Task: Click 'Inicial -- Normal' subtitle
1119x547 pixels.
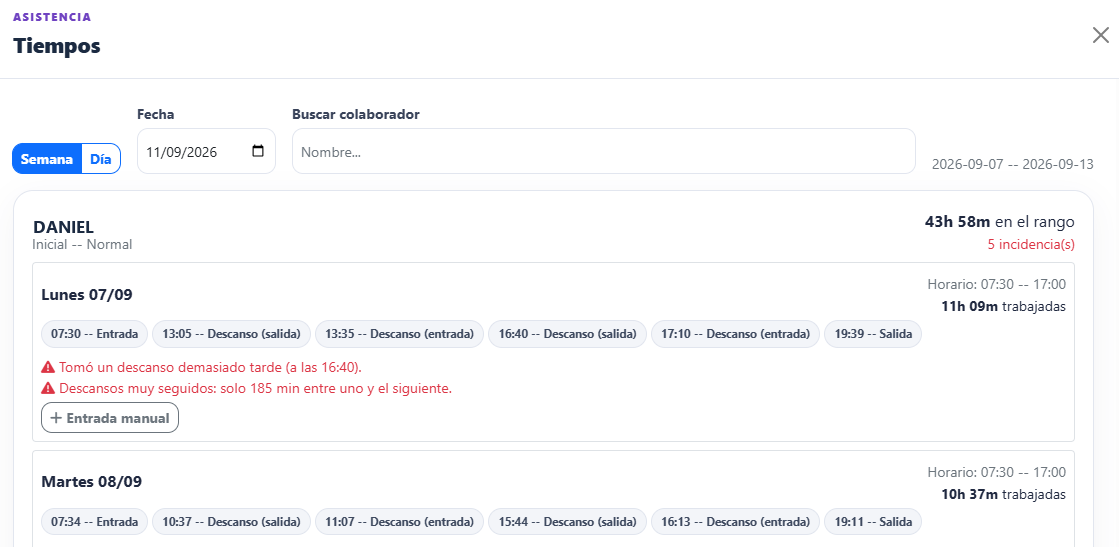Action: tap(82, 244)
